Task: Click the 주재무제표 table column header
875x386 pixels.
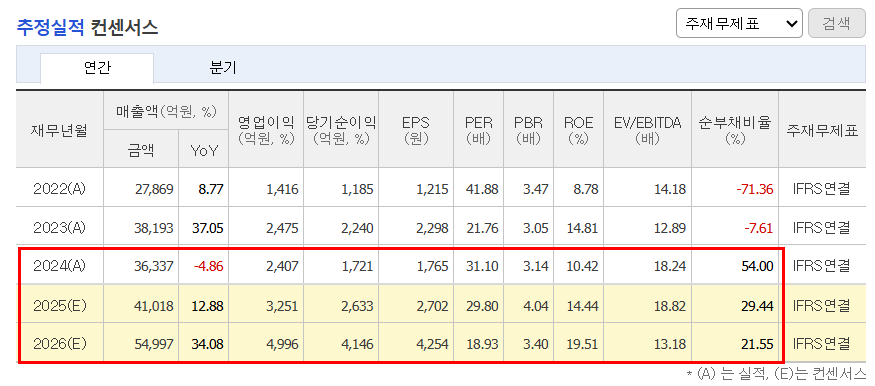Action: coord(821,131)
